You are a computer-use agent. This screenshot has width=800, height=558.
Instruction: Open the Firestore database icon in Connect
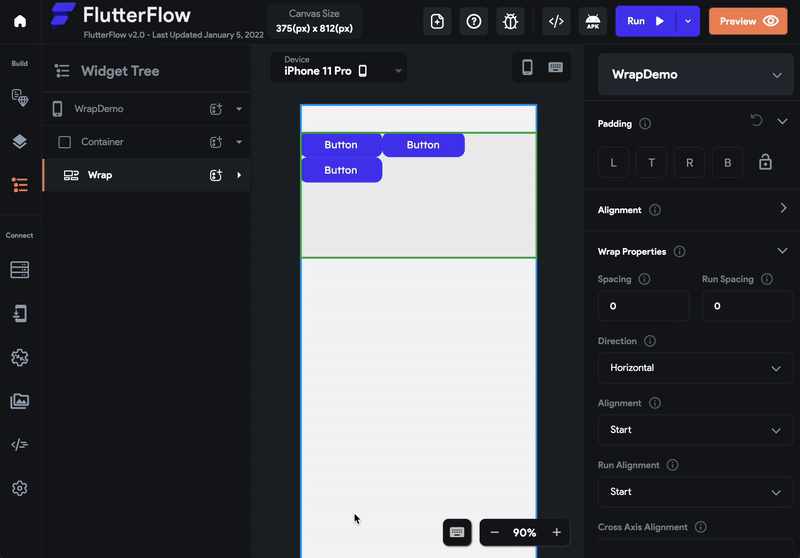pos(20,270)
